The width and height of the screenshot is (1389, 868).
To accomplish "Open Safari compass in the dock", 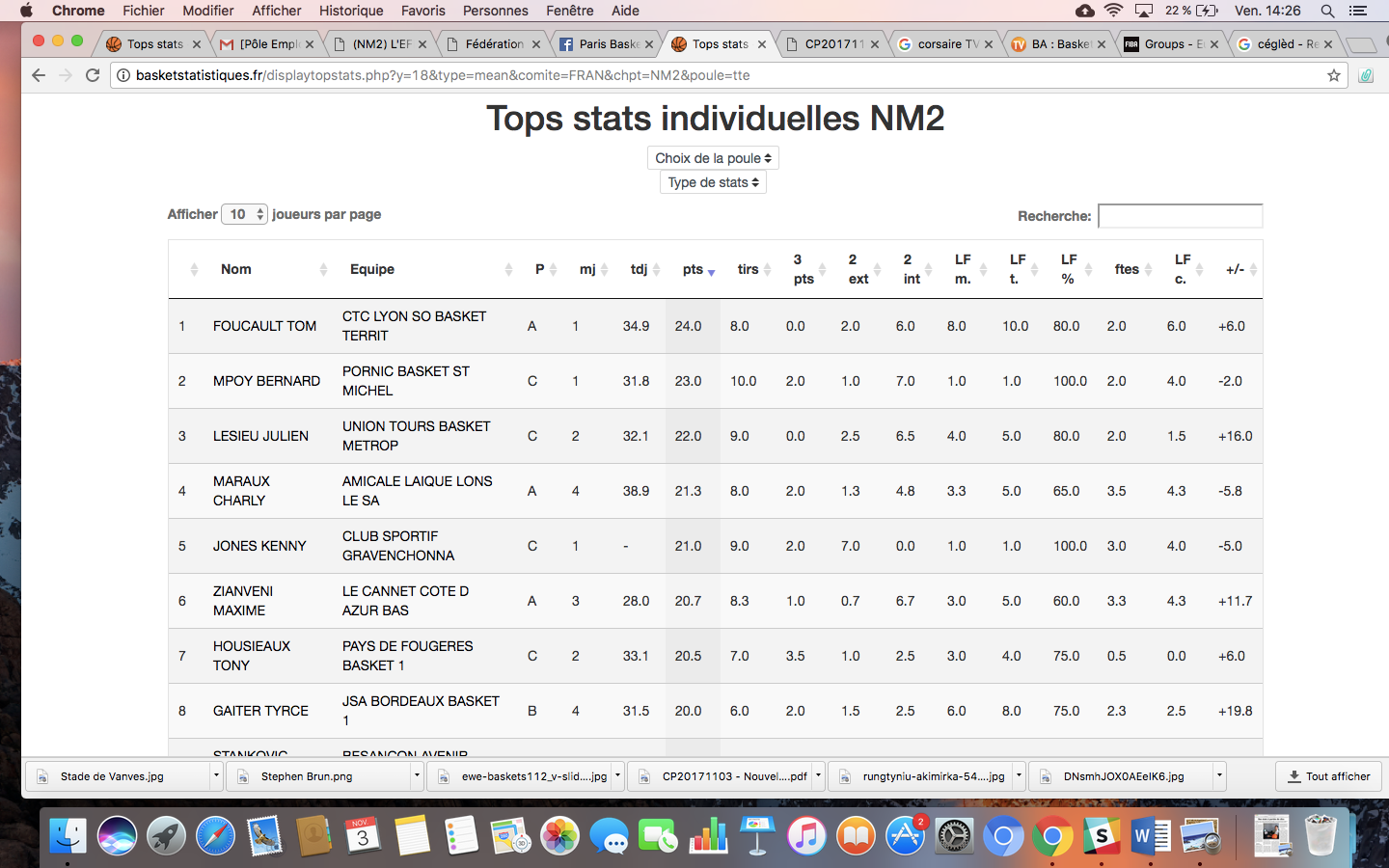I will (x=215, y=835).
